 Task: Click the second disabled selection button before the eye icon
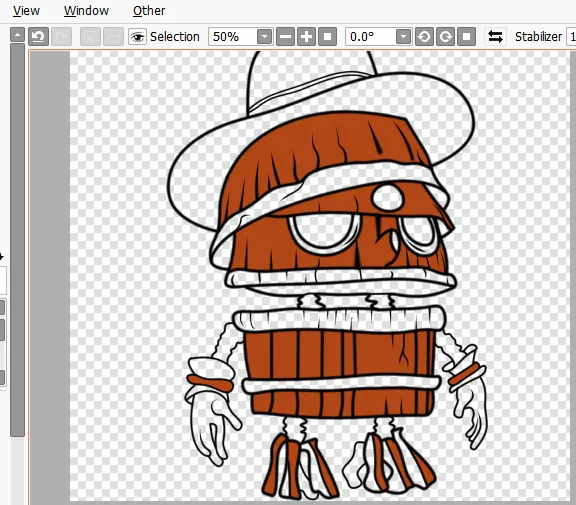click(x=113, y=37)
